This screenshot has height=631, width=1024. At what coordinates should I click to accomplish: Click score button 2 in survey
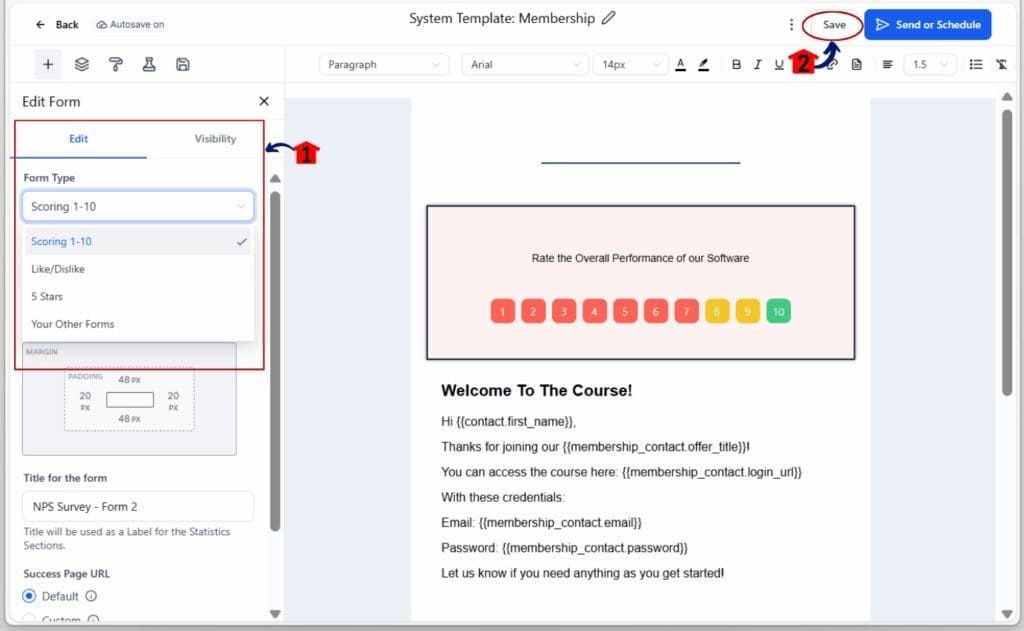coord(533,312)
